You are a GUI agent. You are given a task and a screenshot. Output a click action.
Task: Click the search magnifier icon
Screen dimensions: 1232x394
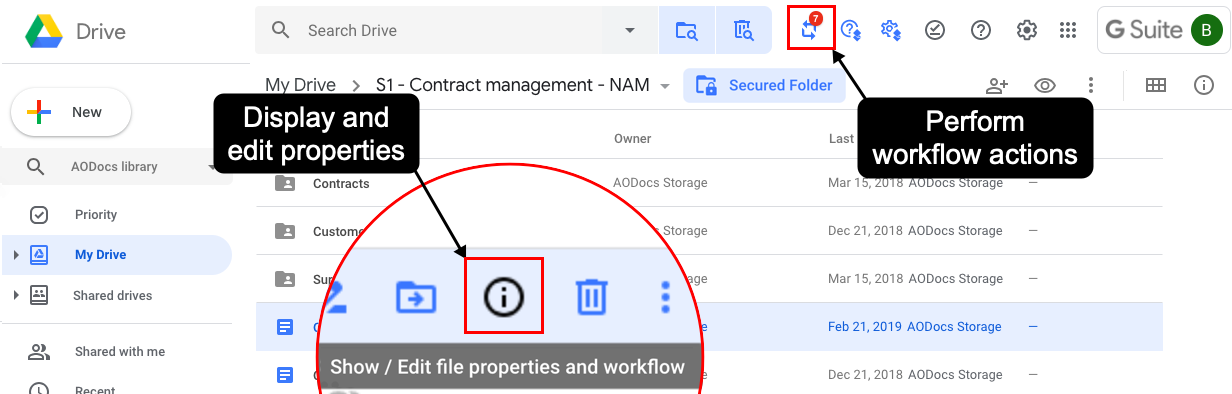(281, 30)
